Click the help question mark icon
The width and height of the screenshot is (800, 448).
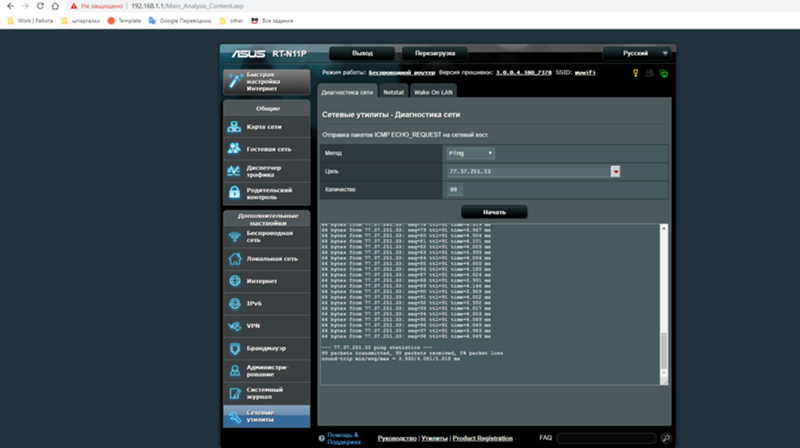(x=321, y=438)
